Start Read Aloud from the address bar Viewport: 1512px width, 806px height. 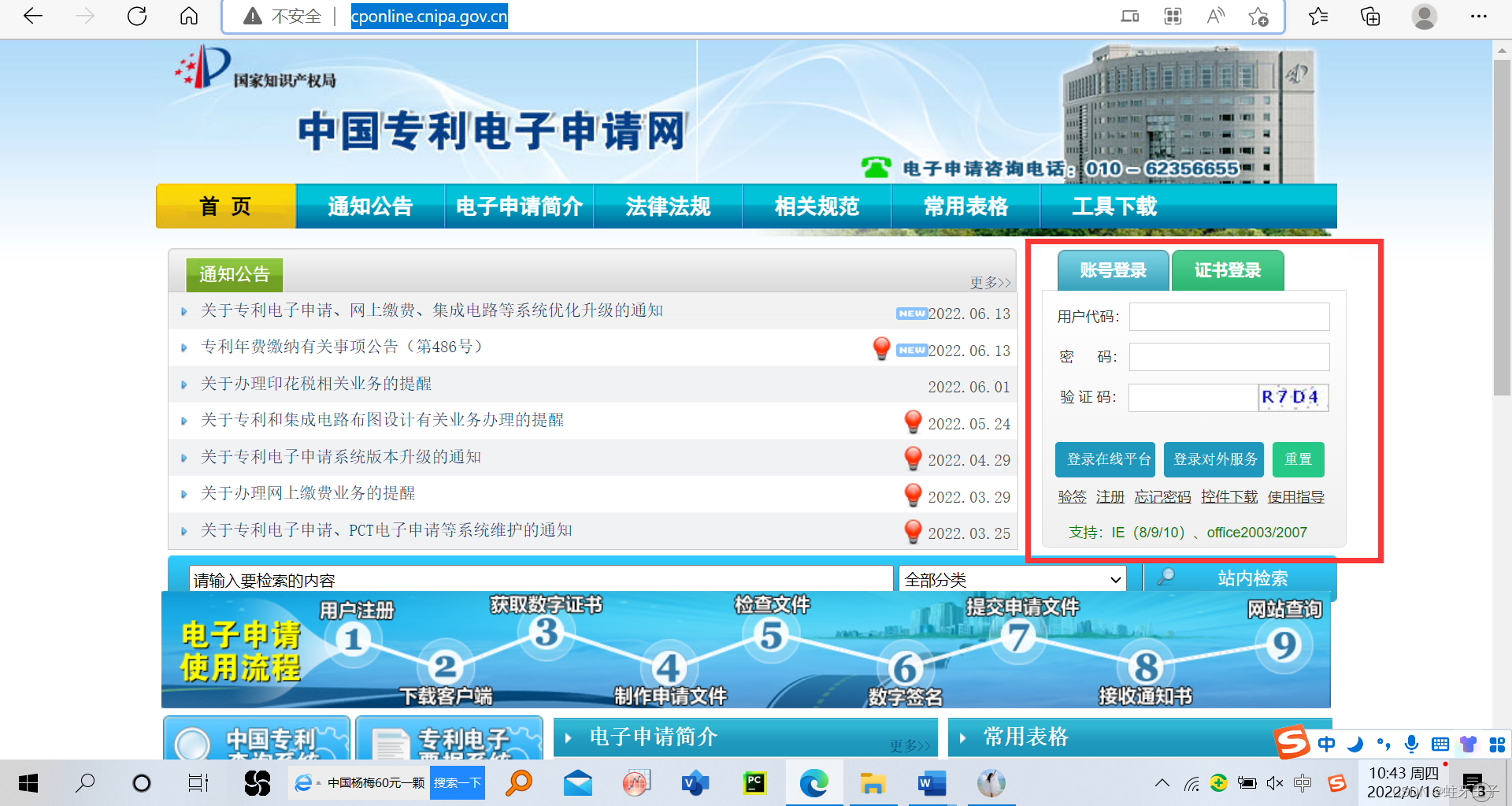pos(1216,16)
